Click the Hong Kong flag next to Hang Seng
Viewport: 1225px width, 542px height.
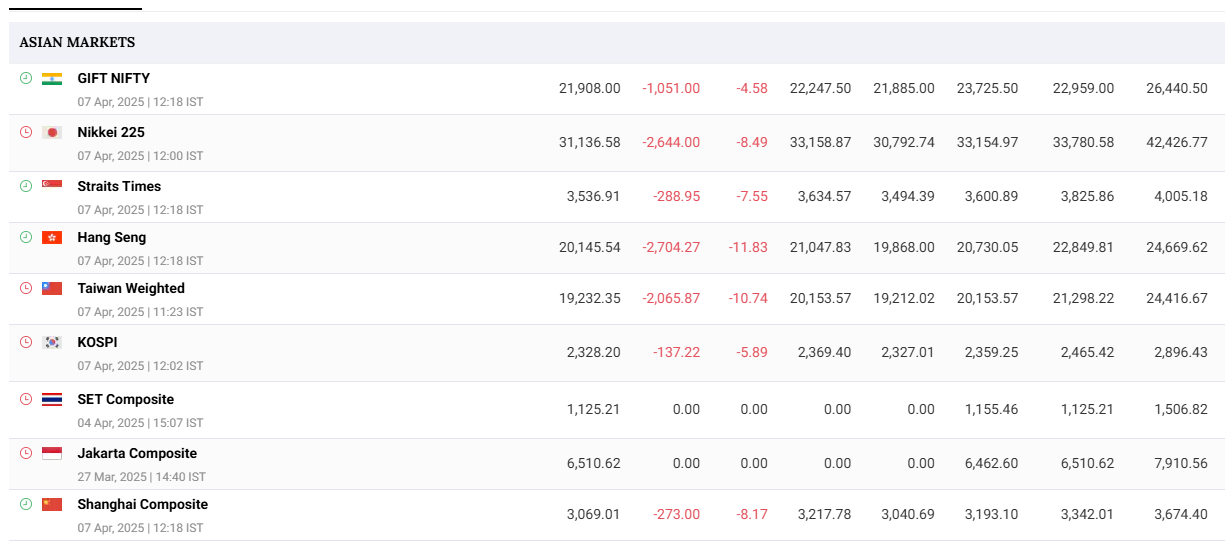(x=52, y=237)
